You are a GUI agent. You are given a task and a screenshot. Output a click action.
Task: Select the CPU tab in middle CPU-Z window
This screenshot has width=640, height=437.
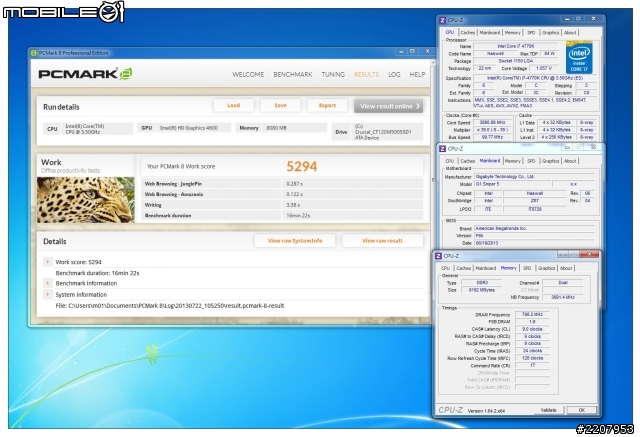[x=450, y=161]
